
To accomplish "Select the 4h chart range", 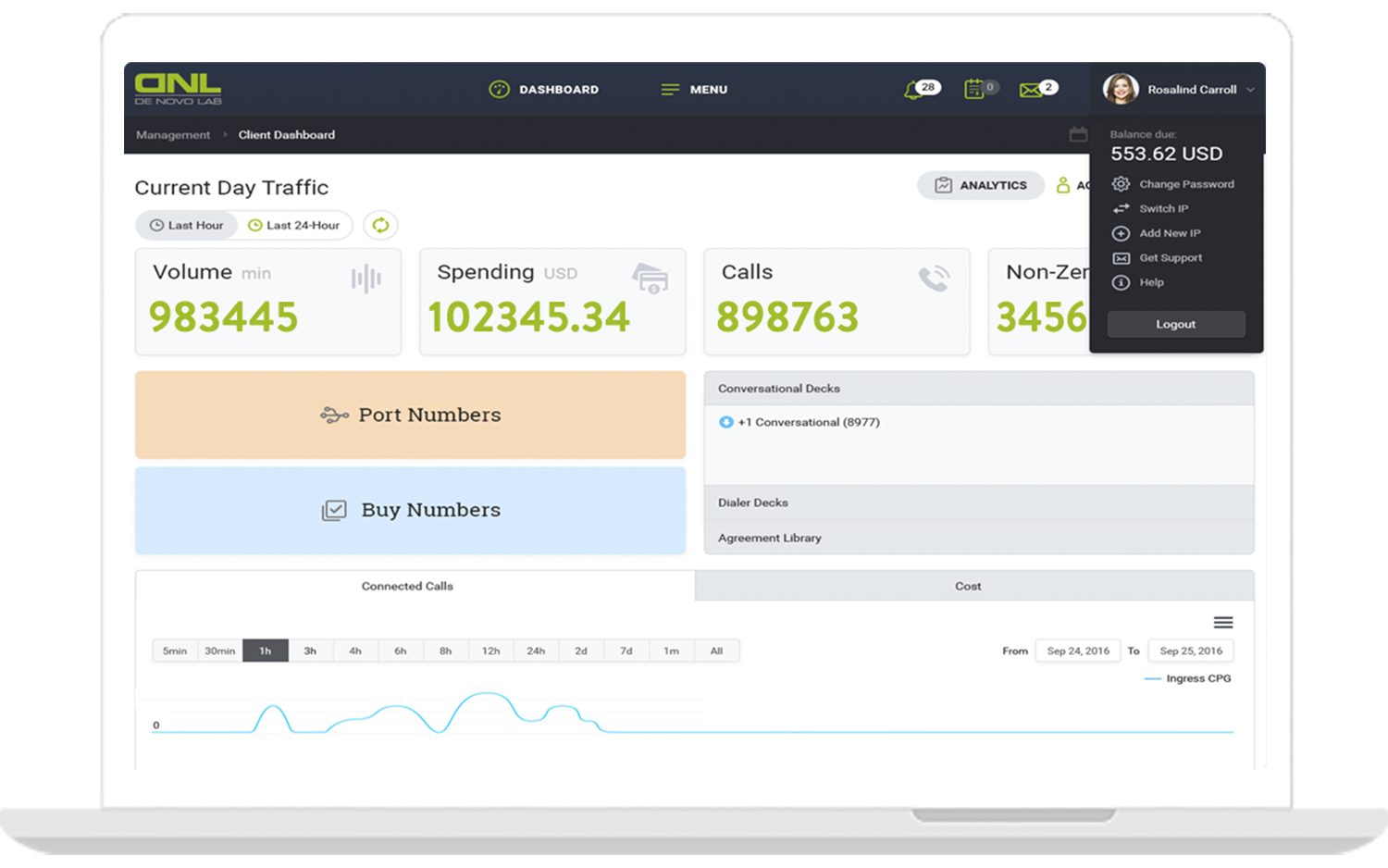I will pyautogui.click(x=355, y=651).
